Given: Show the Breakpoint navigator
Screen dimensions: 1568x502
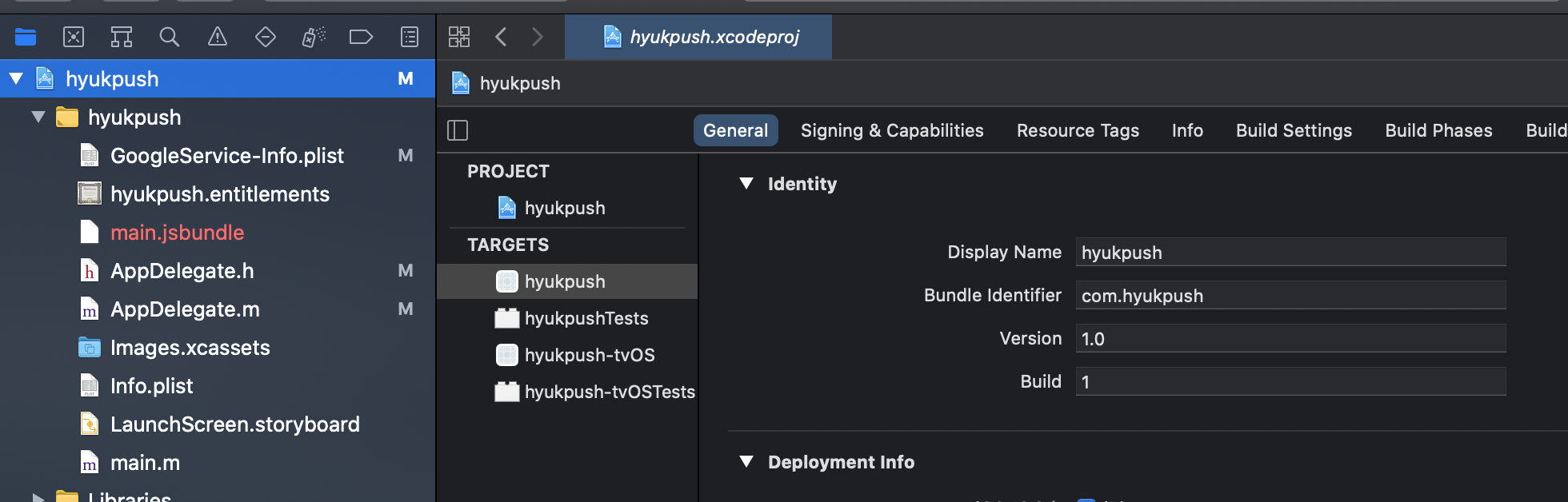Looking at the screenshot, I should [x=362, y=37].
